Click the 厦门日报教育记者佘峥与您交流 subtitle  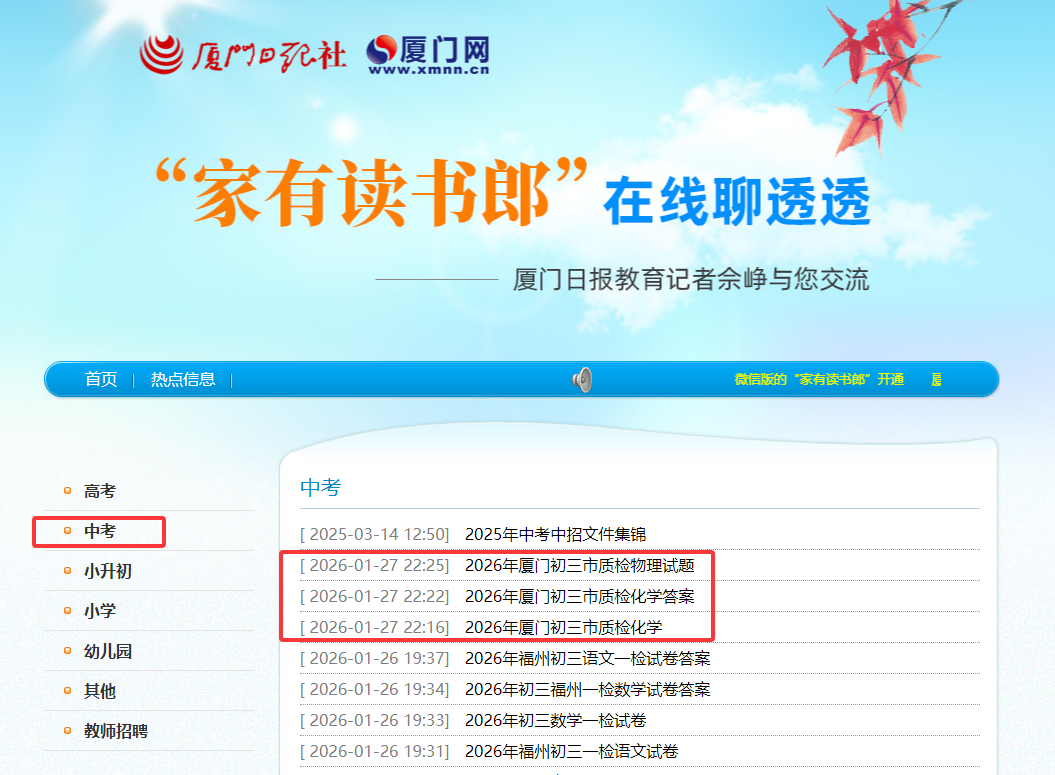(x=691, y=279)
